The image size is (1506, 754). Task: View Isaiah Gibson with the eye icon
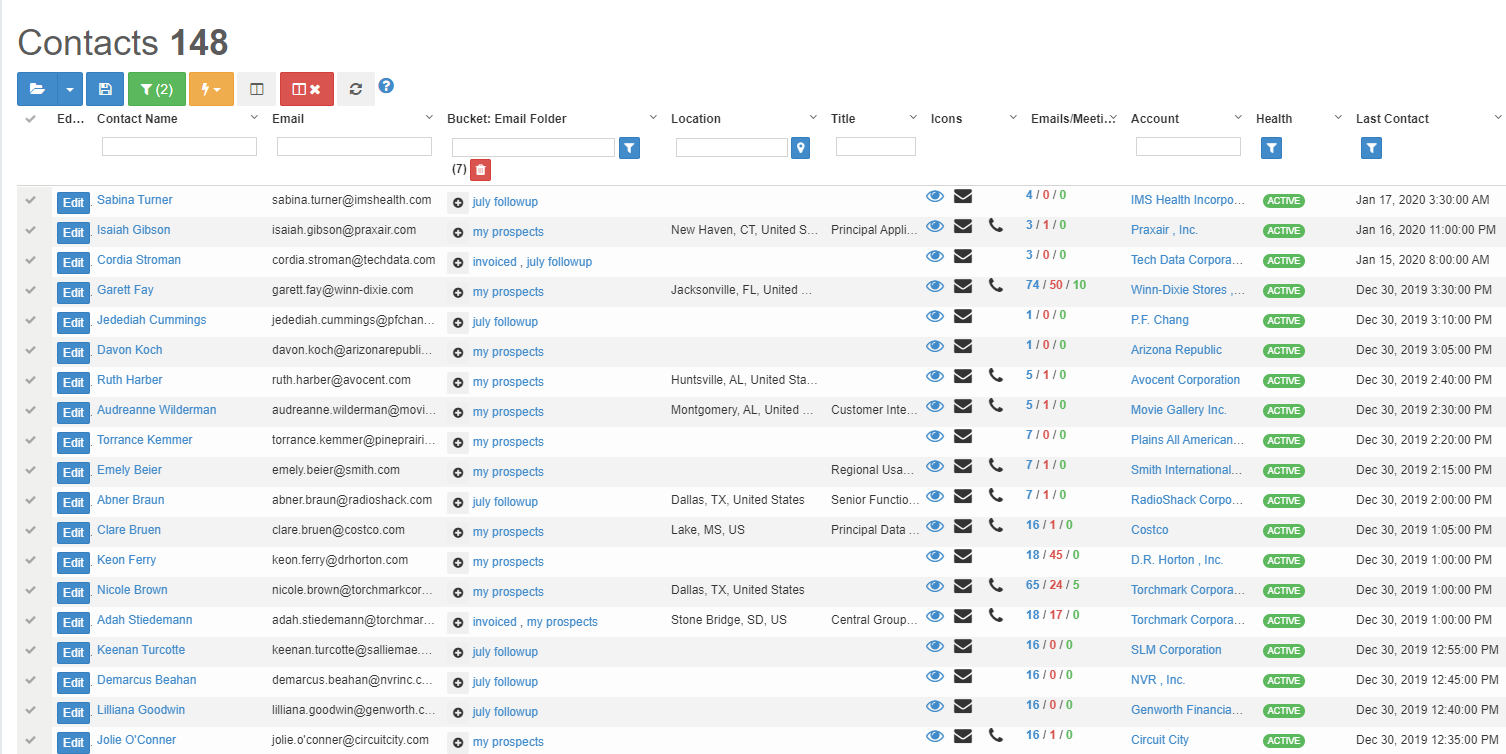click(935, 226)
